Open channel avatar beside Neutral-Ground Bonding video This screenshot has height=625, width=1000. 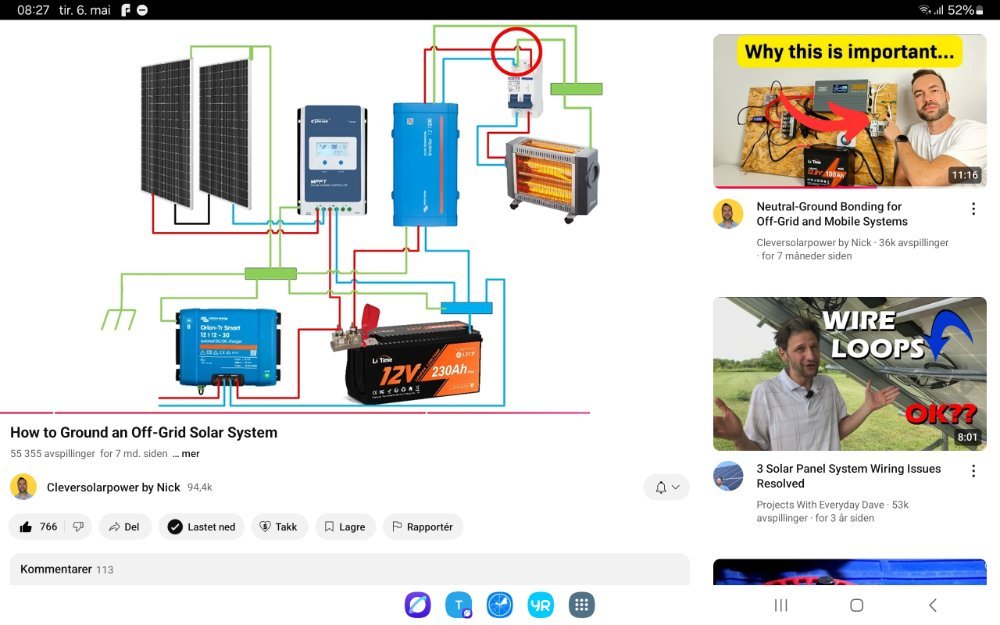[728, 214]
